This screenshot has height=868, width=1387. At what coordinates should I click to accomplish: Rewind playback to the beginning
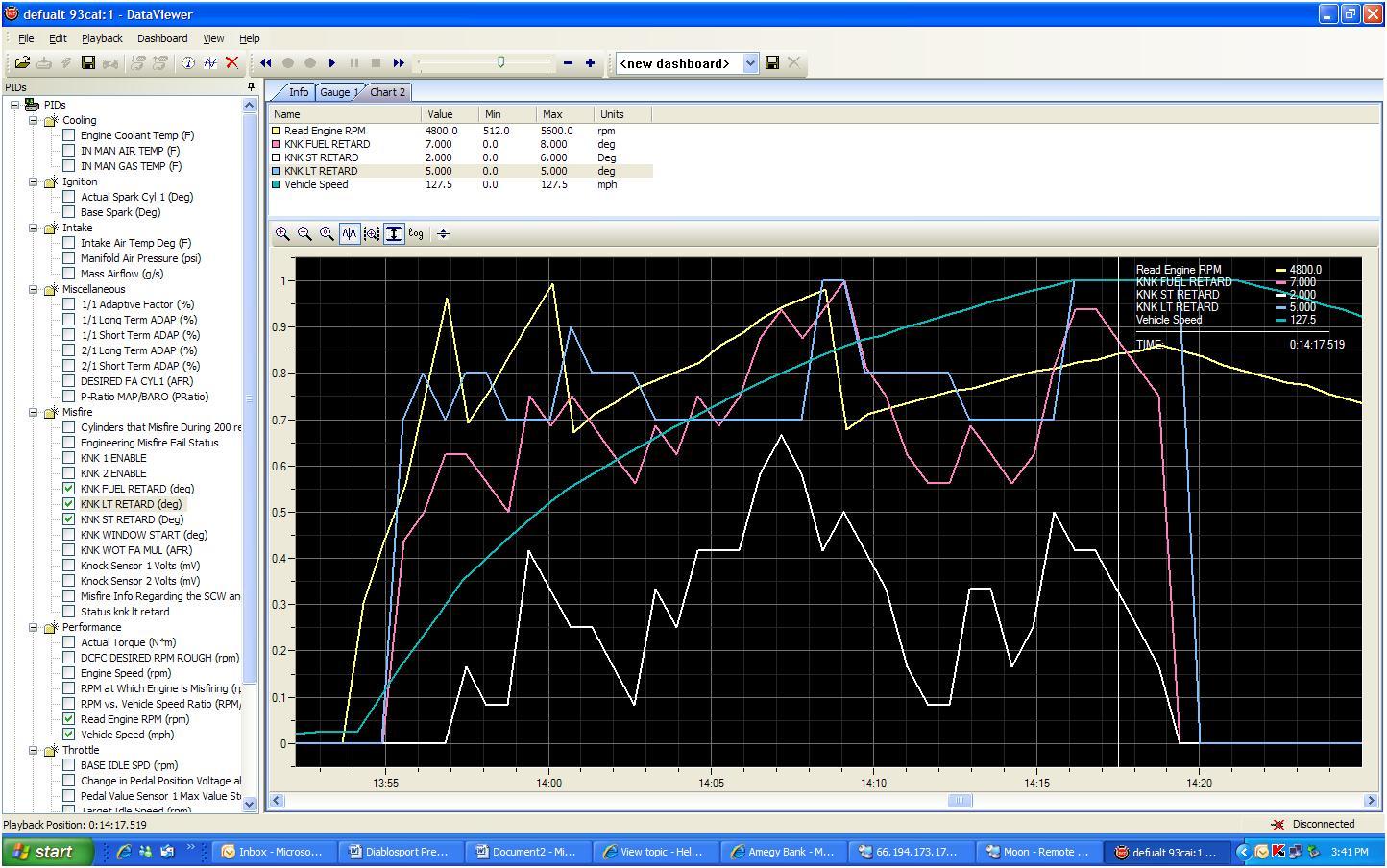coord(265,63)
